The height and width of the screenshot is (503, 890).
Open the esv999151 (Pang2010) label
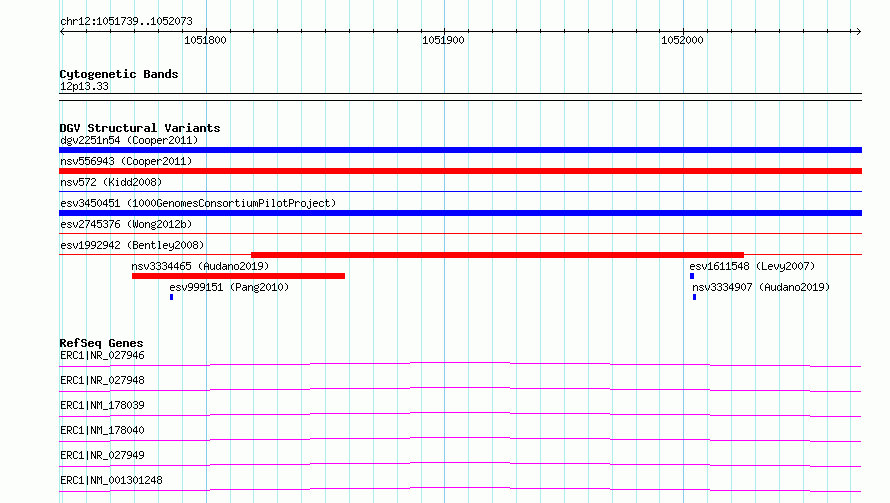click(229, 287)
